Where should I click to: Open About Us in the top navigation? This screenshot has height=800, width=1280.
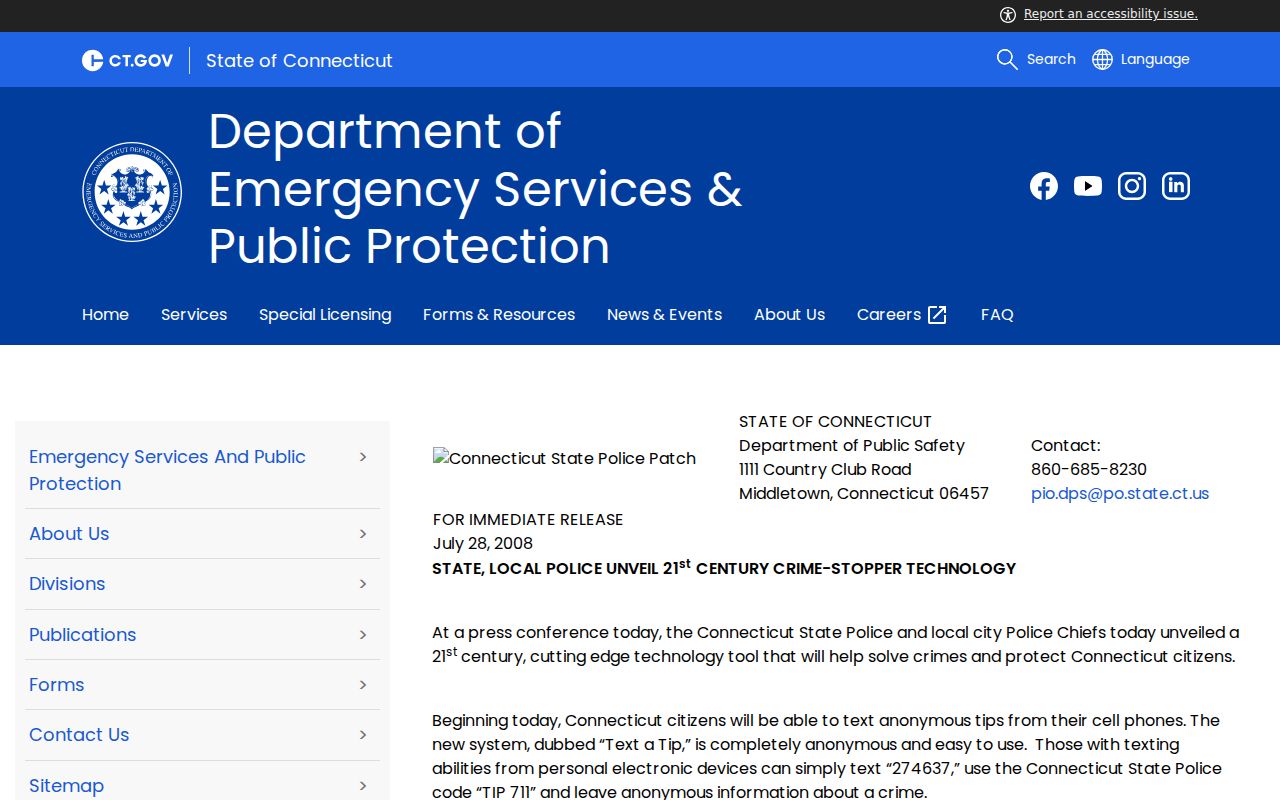[x=789, y=314]
